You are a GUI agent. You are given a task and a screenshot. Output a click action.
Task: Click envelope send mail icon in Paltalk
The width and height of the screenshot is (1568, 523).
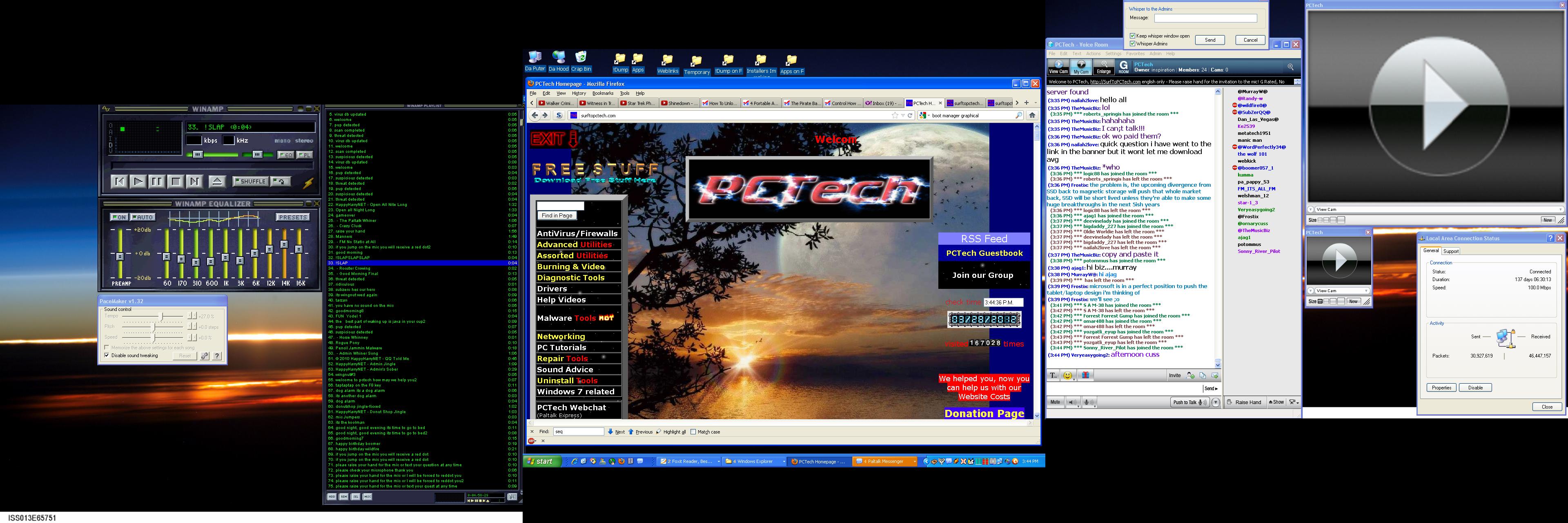(x=1214, y=375)
